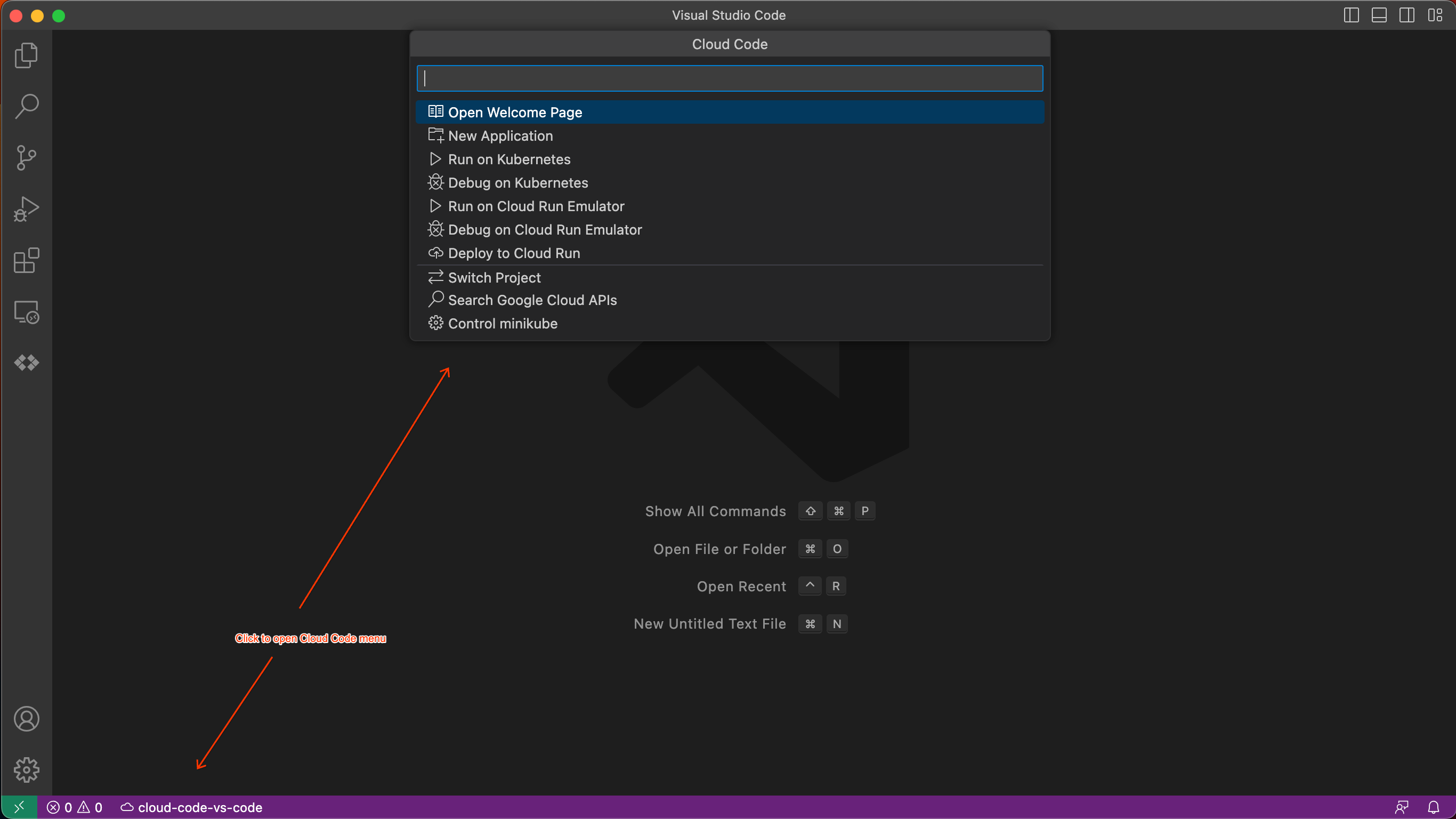
Task: Open notifications bell in status bar
Action: coord(1434,807)
